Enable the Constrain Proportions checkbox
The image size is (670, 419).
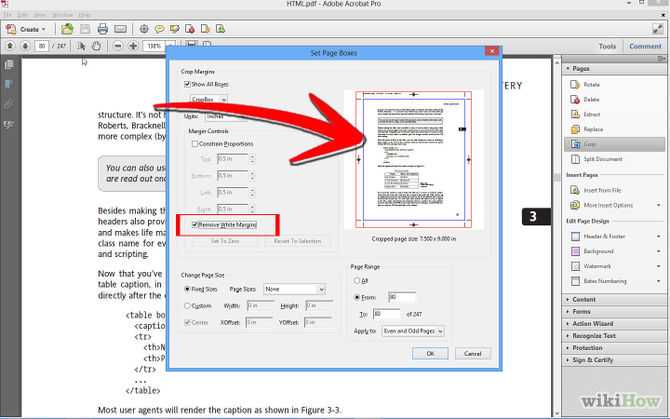195,144
